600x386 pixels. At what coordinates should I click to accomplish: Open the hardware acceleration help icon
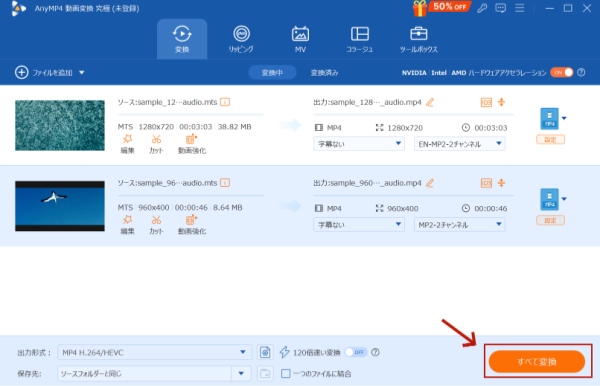[x=581, y=72]
